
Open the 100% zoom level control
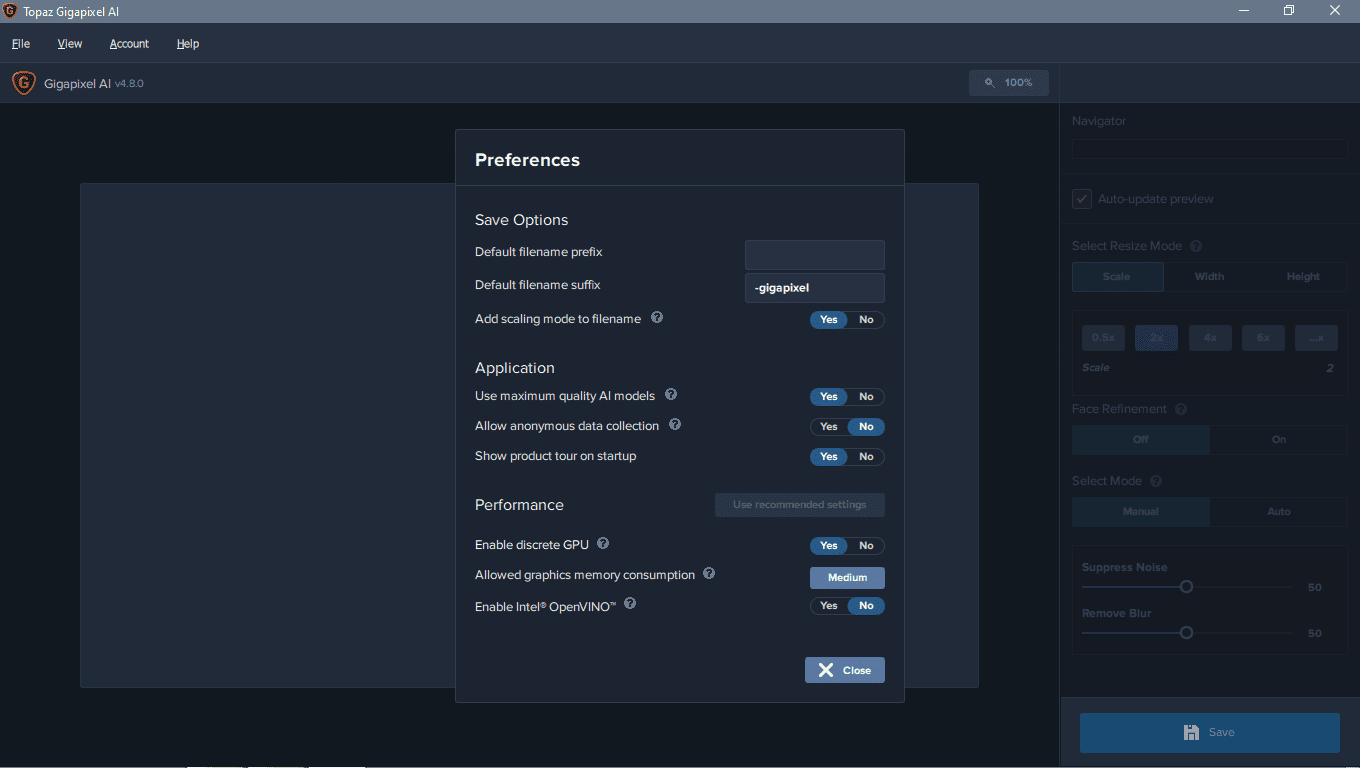[x=1009, y=83]
